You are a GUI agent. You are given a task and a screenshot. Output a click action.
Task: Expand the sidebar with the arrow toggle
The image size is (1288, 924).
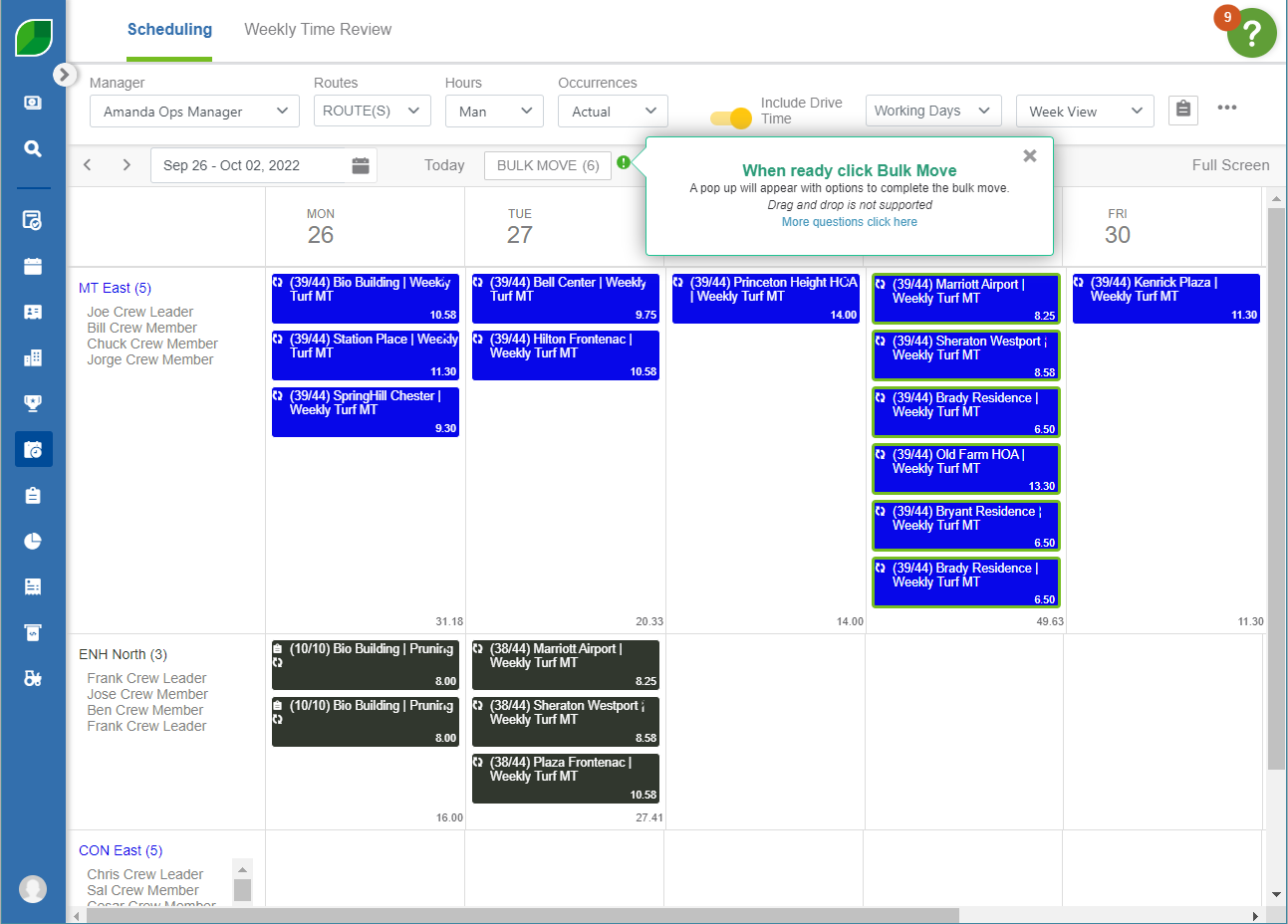tap(64, 75)
